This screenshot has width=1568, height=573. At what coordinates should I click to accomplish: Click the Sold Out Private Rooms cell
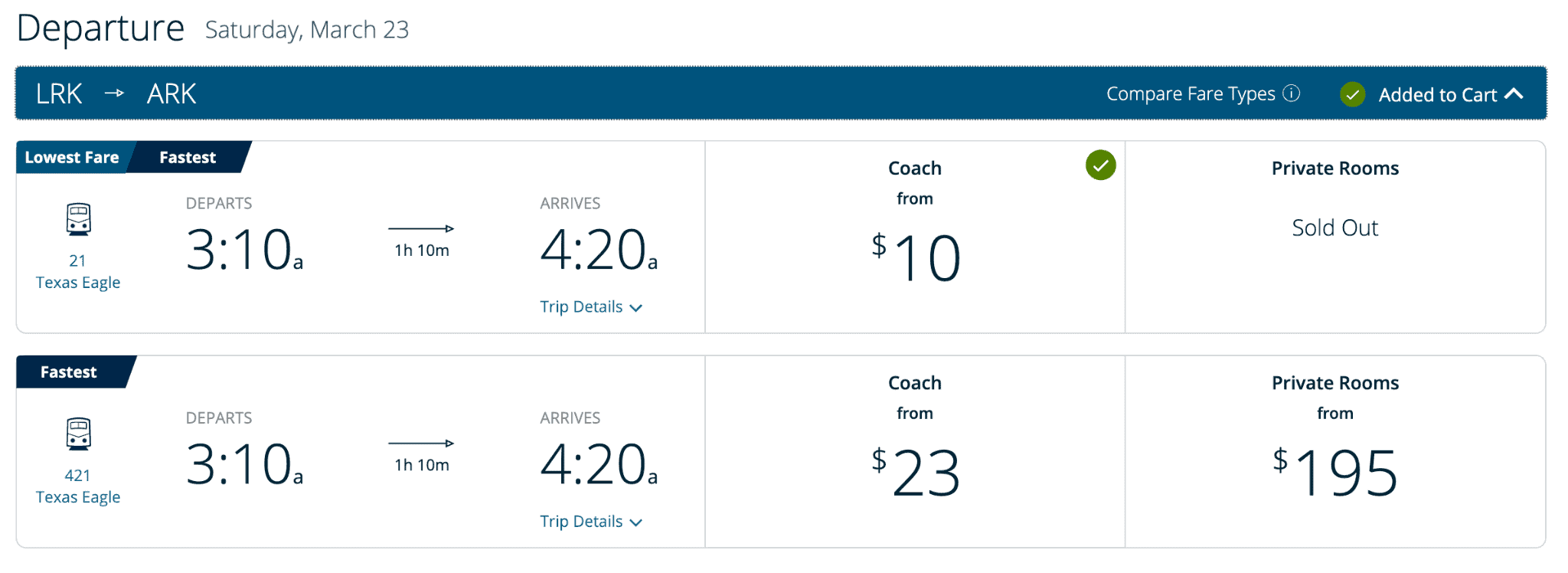1335,237
